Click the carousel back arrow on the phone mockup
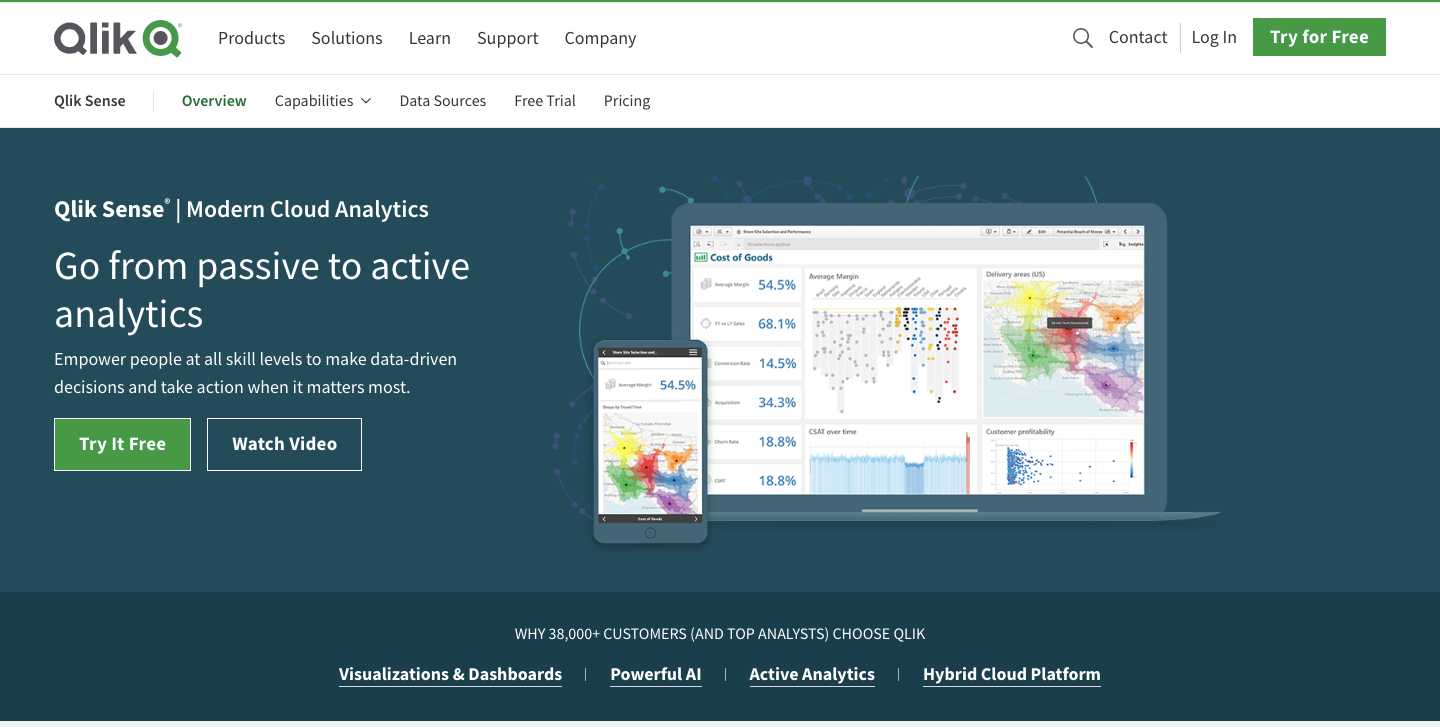Image resolution: width=1440 pixels, height=727 pixels. coord(604,519)
